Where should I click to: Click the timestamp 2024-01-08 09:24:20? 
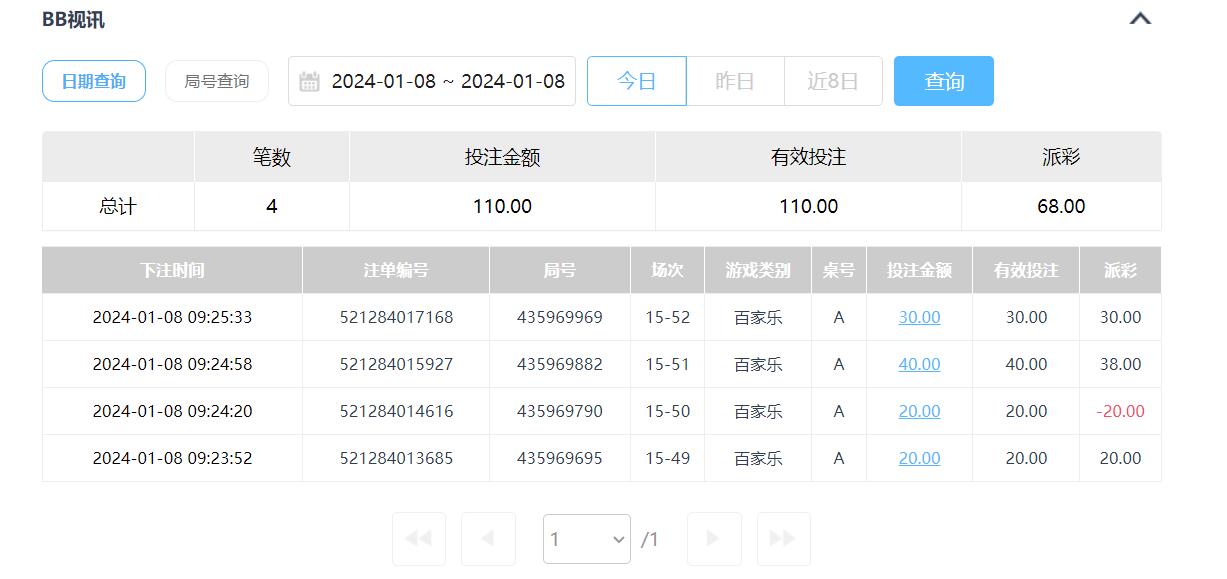[172, 411]
